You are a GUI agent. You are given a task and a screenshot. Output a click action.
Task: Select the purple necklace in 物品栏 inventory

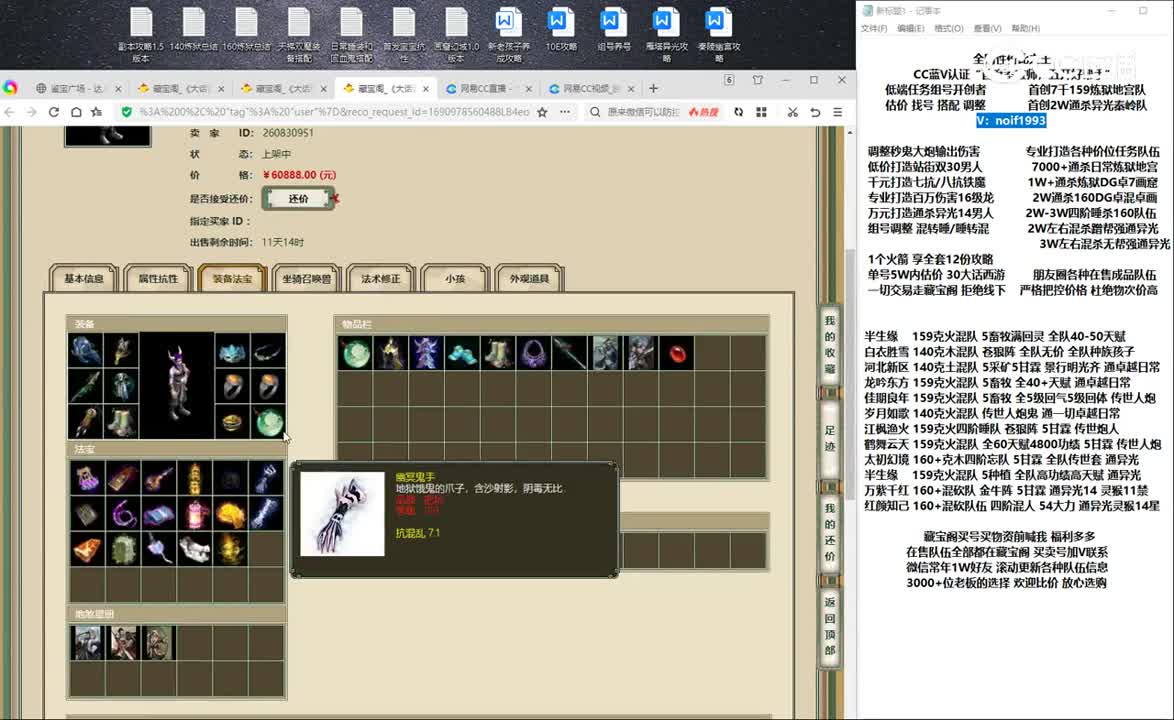[x=534, y=353]
